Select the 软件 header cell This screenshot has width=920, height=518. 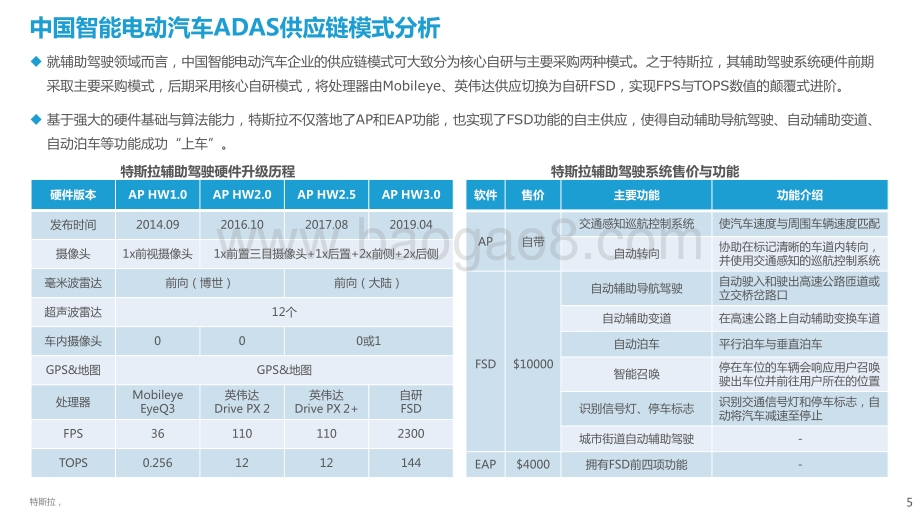(x=485, y=195)
